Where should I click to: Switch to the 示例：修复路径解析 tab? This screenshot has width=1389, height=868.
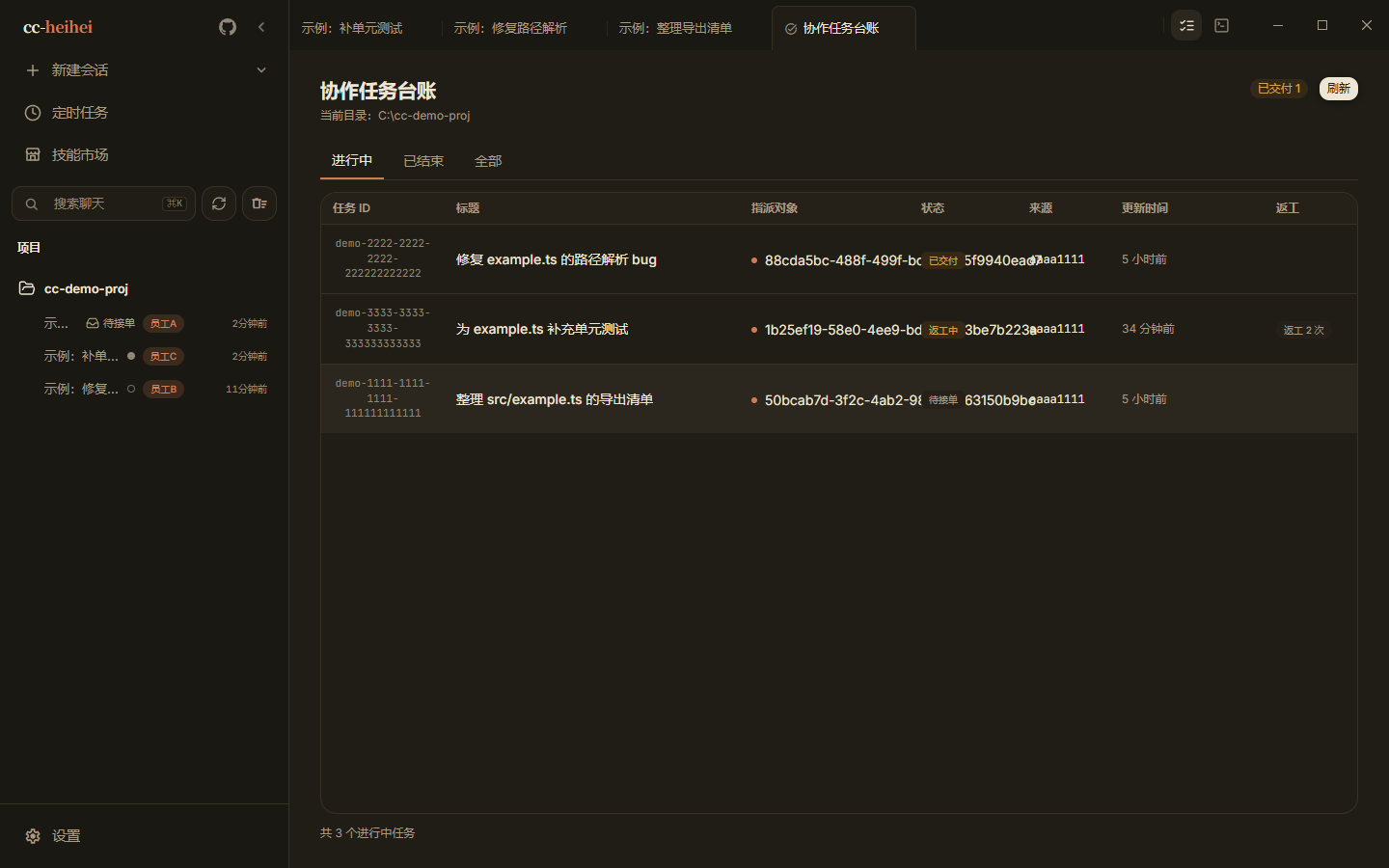tap(511, 29)
